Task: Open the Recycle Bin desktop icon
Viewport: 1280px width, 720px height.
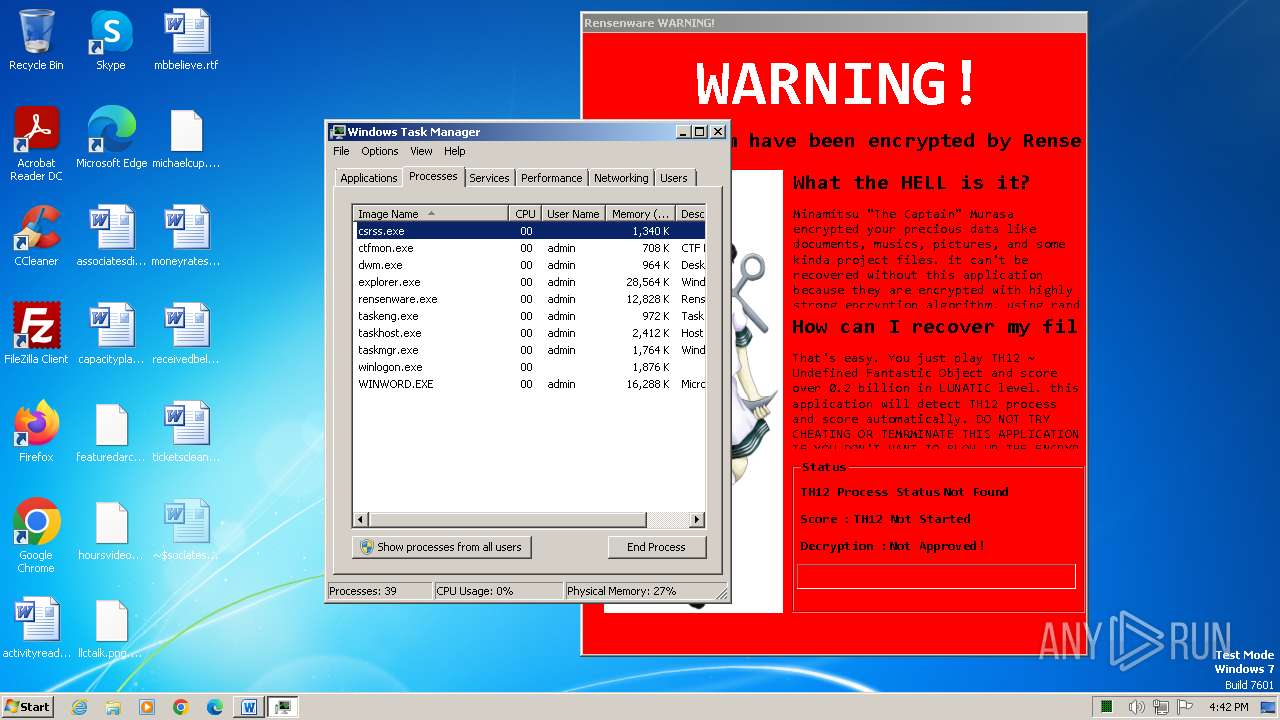Action: tap(36, 40)
